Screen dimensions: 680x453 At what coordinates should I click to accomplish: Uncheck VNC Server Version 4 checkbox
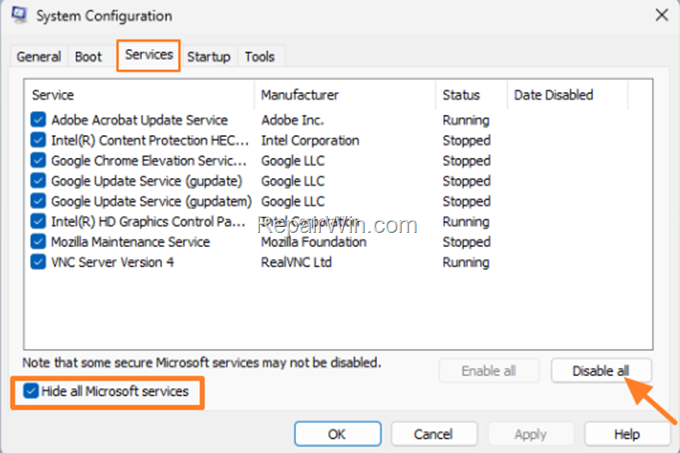(x=38, y=262)
